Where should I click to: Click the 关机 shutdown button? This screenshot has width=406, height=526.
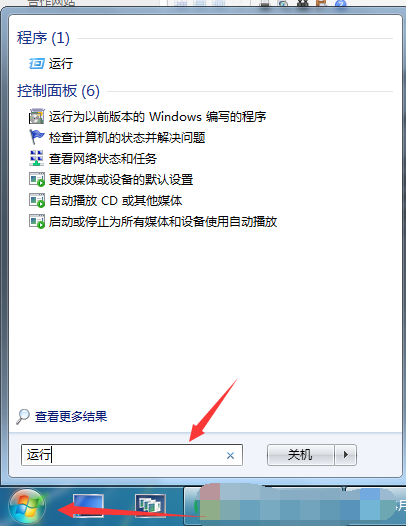301,455
